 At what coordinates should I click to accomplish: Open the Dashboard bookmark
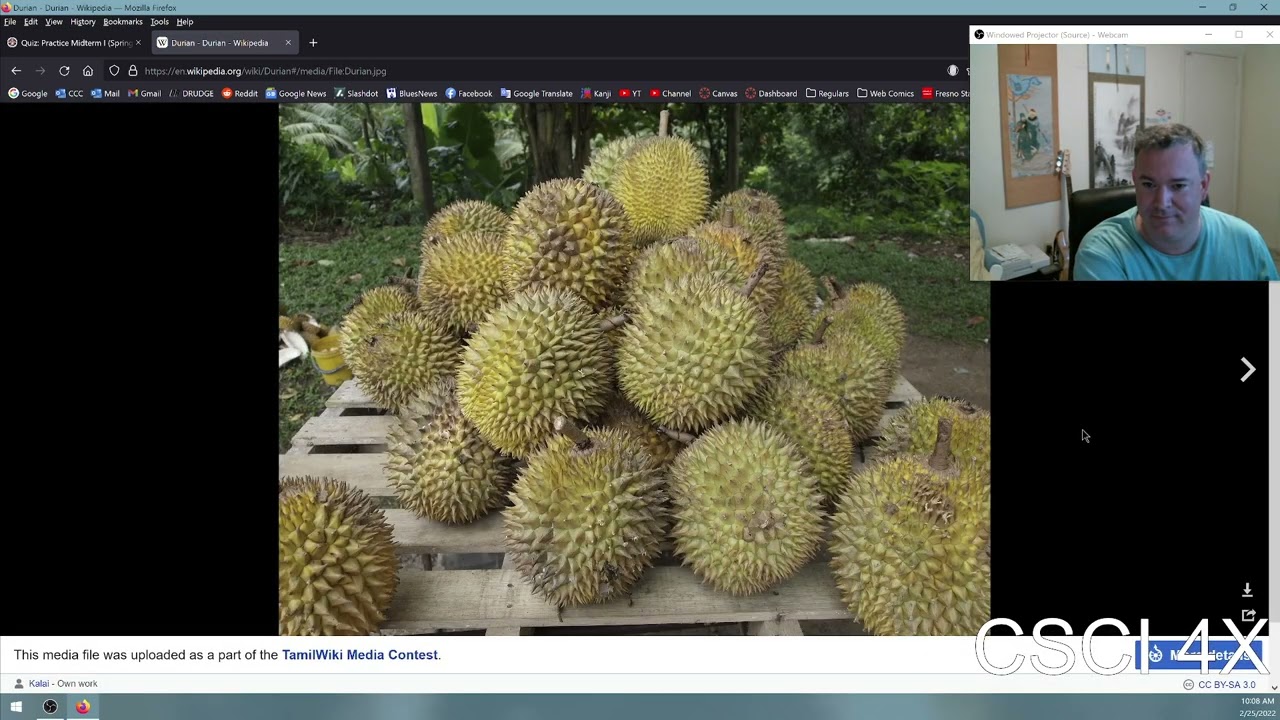click(x=771, y=94)
